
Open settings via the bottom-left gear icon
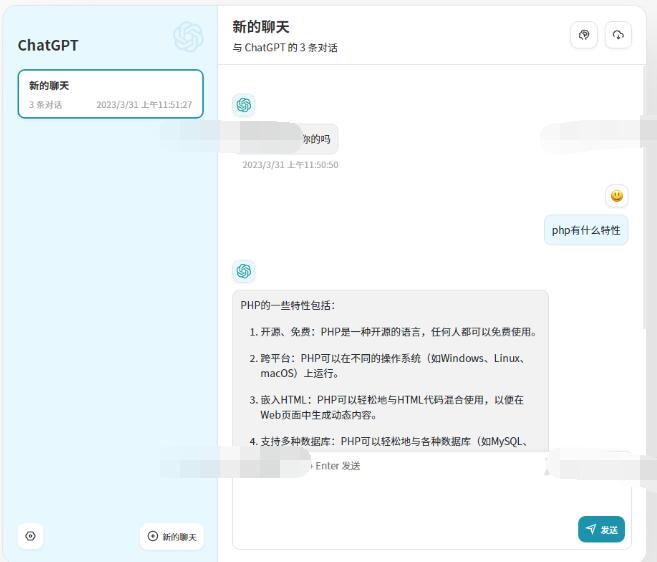30,536
